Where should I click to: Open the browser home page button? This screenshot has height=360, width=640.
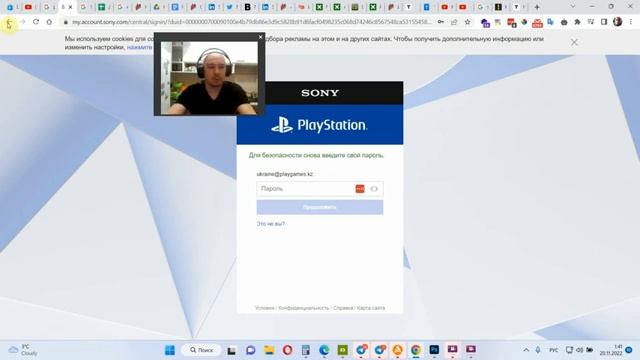point(49,22)
